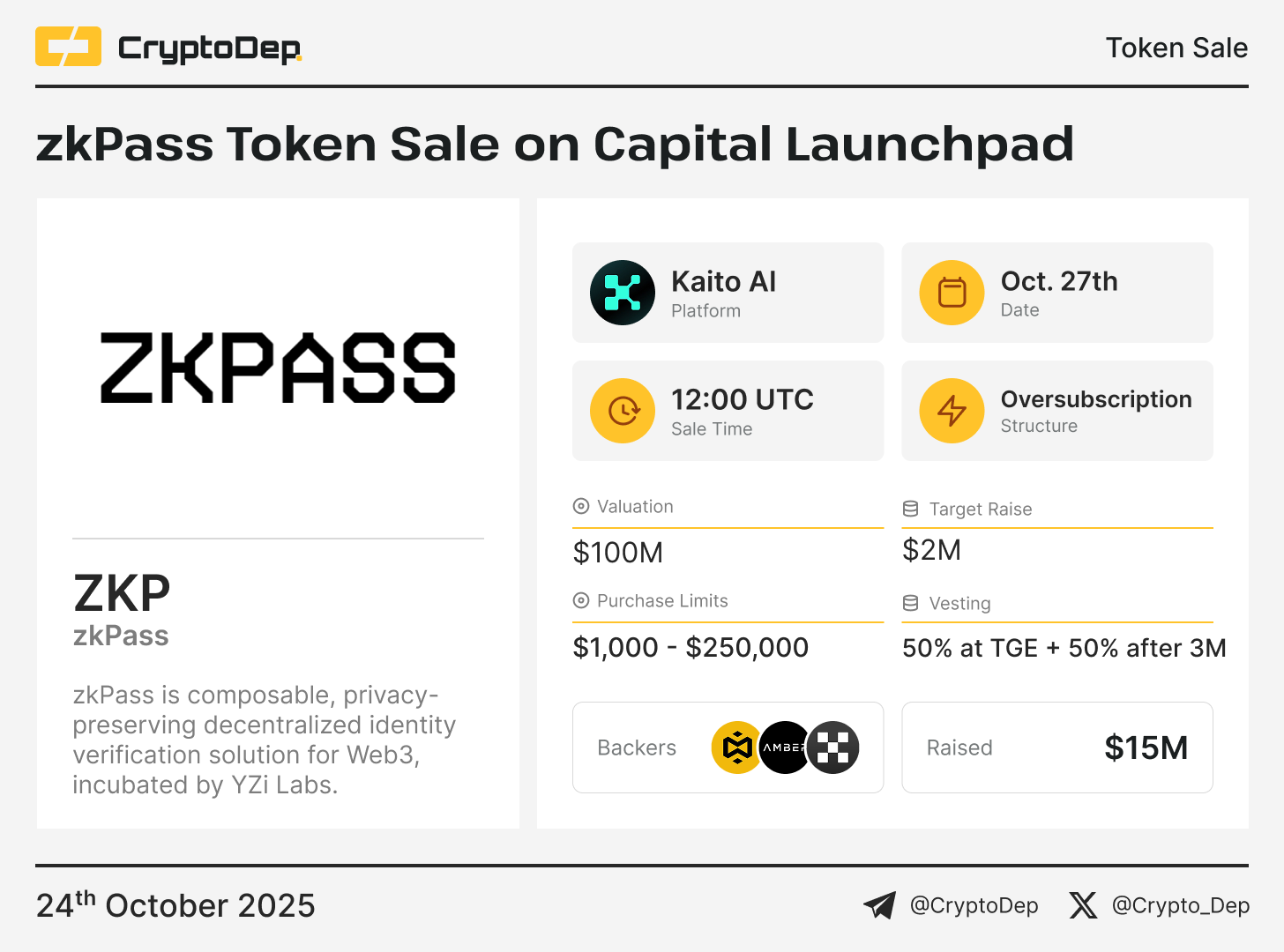The height and width of the screenshot is (952, 1284).
Task: Click the Backers card label
Action: click(x=637, y=747)
